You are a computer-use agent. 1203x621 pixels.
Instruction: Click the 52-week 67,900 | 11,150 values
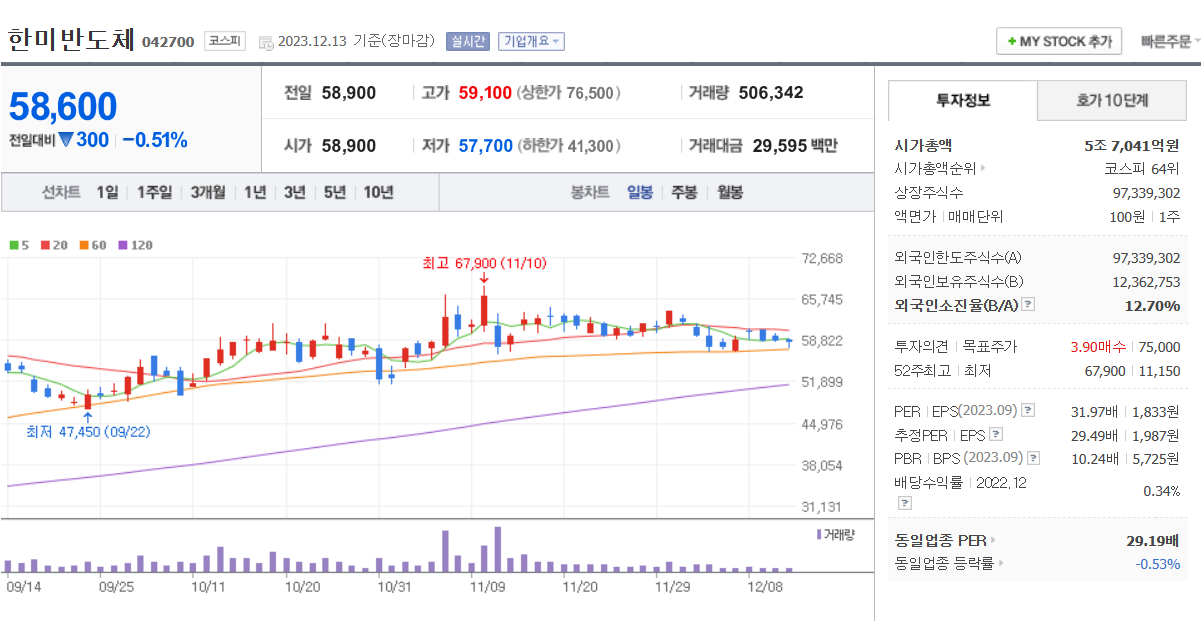[1132, 371]
